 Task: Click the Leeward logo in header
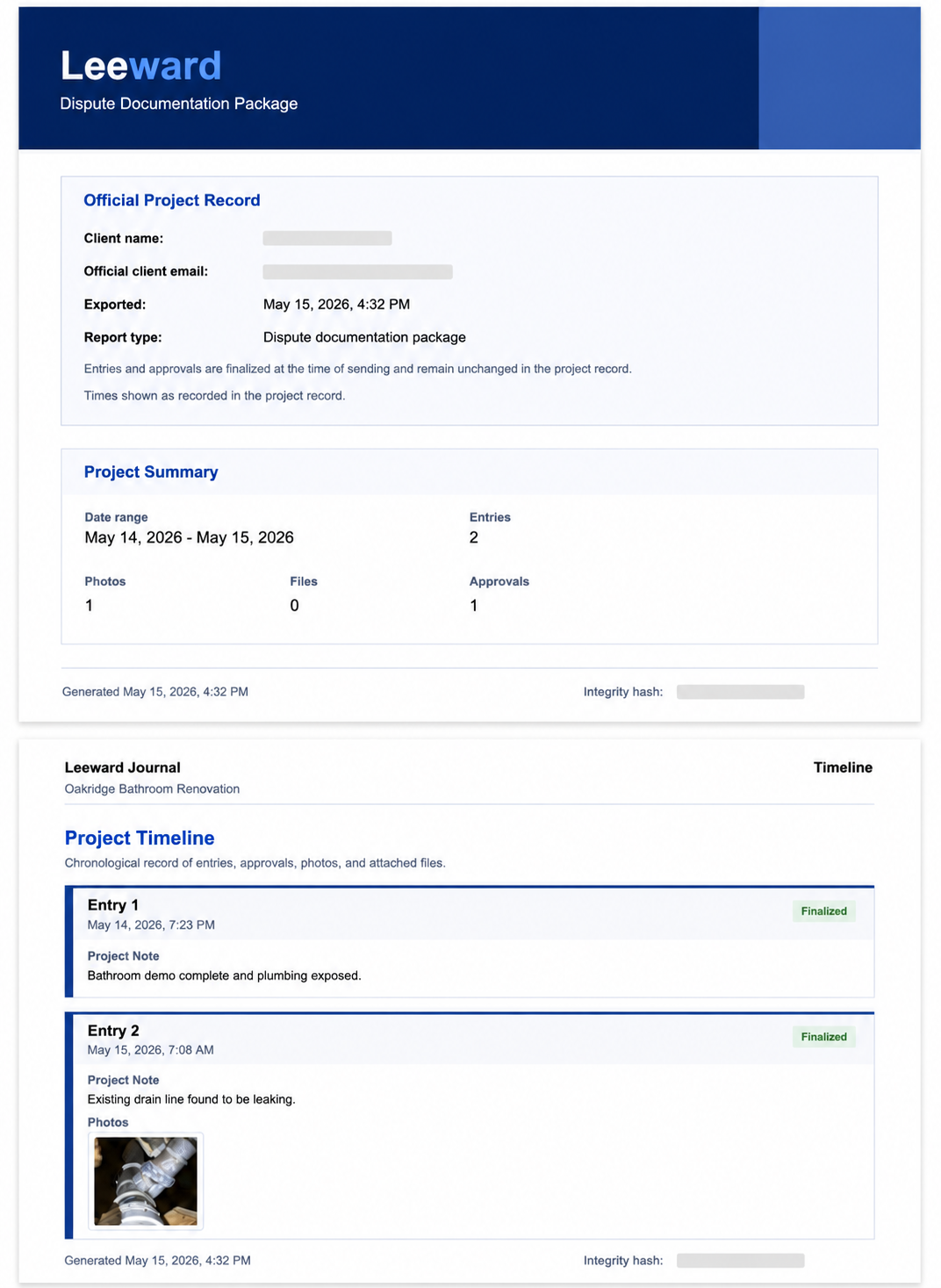[x=140, y=66]
